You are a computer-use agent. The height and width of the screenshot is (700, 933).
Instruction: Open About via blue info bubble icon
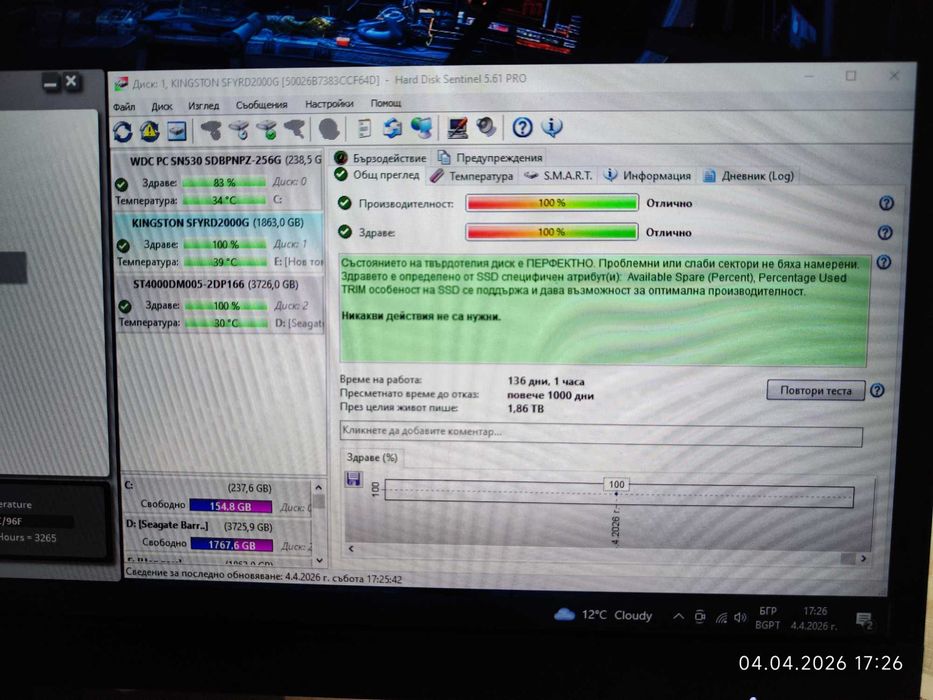tap(552, 127)
